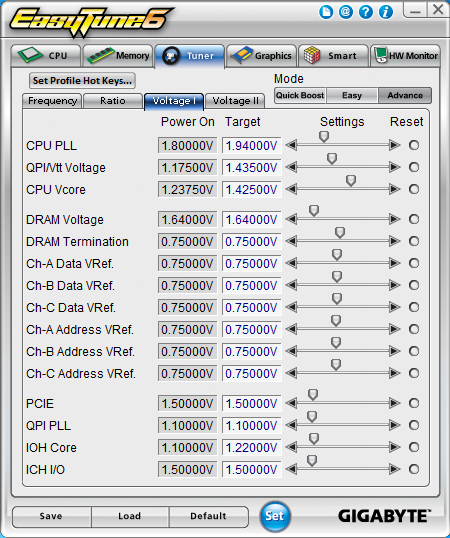Click the Load button
The width and height of the screenshot is (450, 538).
coord(130,516)
